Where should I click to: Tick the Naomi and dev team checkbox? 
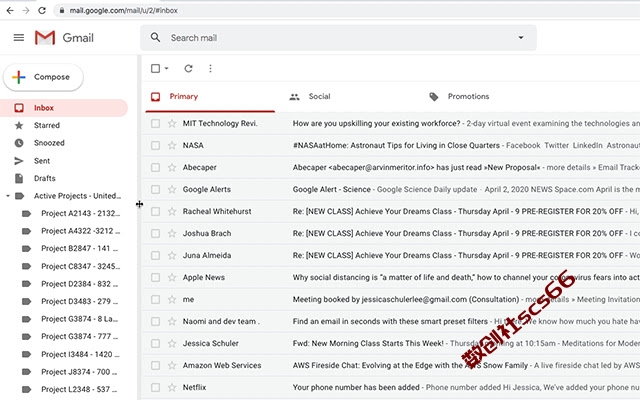point(156,322)
